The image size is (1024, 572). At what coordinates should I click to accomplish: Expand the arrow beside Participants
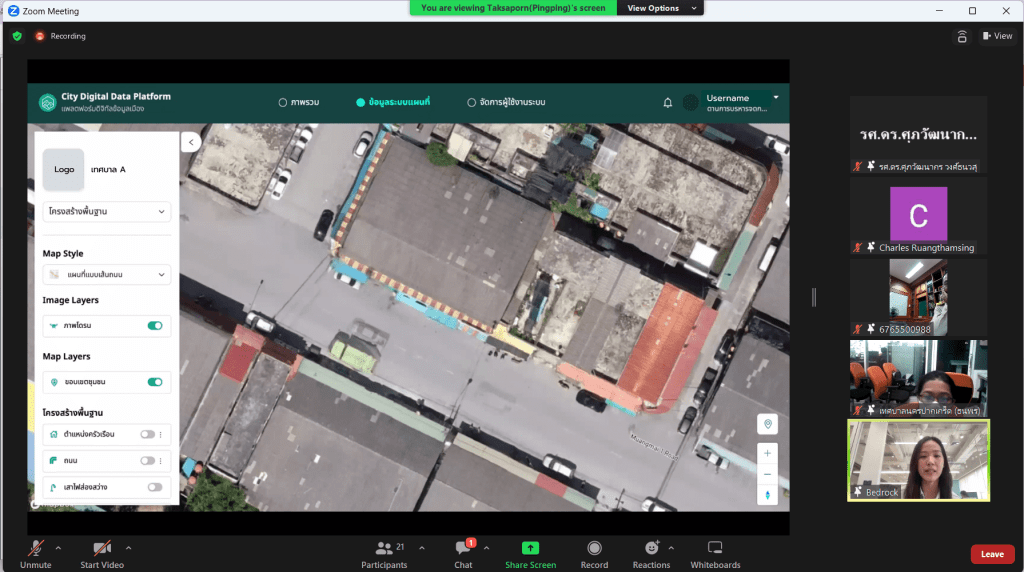(x=422, y=548)
